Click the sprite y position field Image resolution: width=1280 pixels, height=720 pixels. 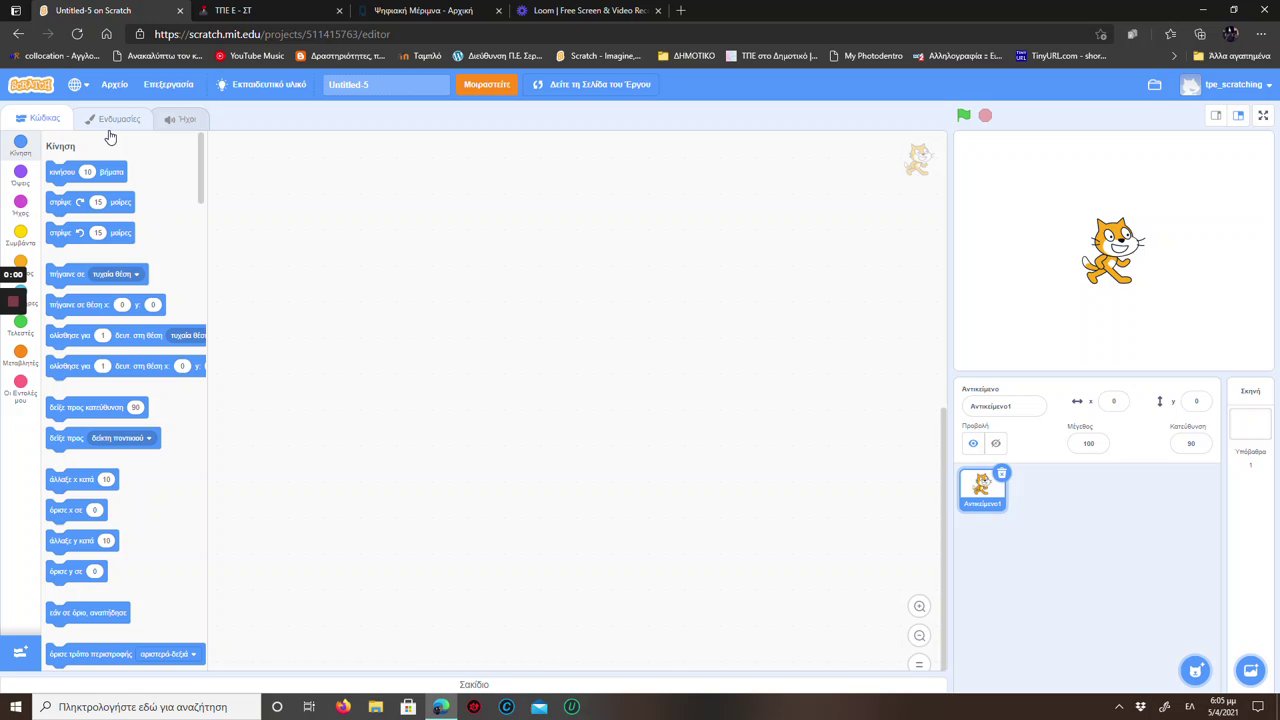pyautogui.click(x=1196, y=401)
